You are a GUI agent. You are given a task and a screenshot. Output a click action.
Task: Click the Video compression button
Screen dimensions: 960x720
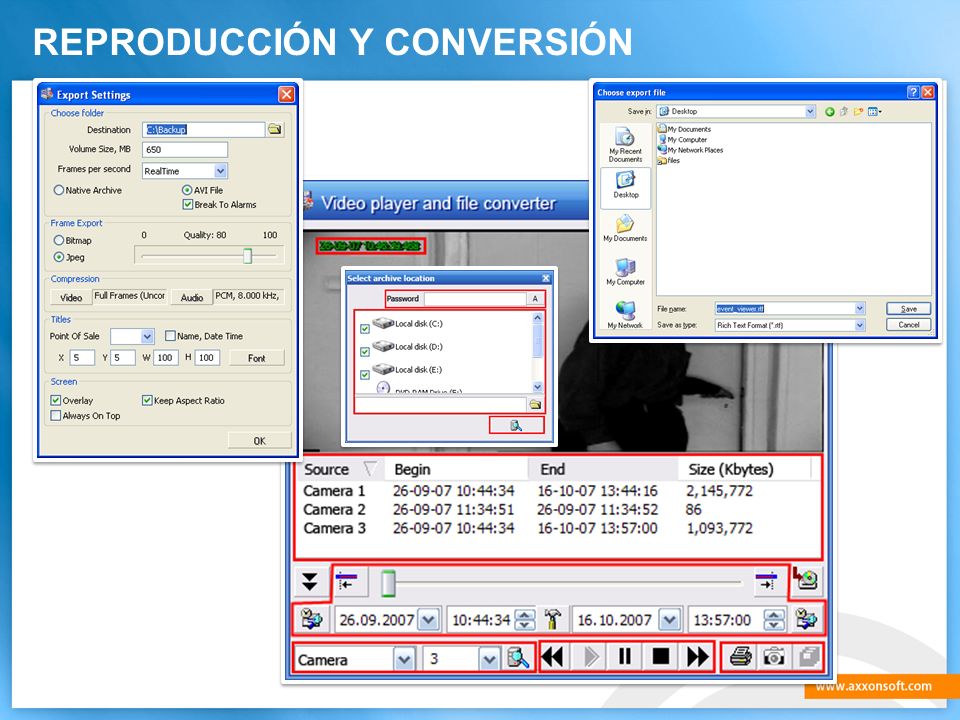(70, 297)
